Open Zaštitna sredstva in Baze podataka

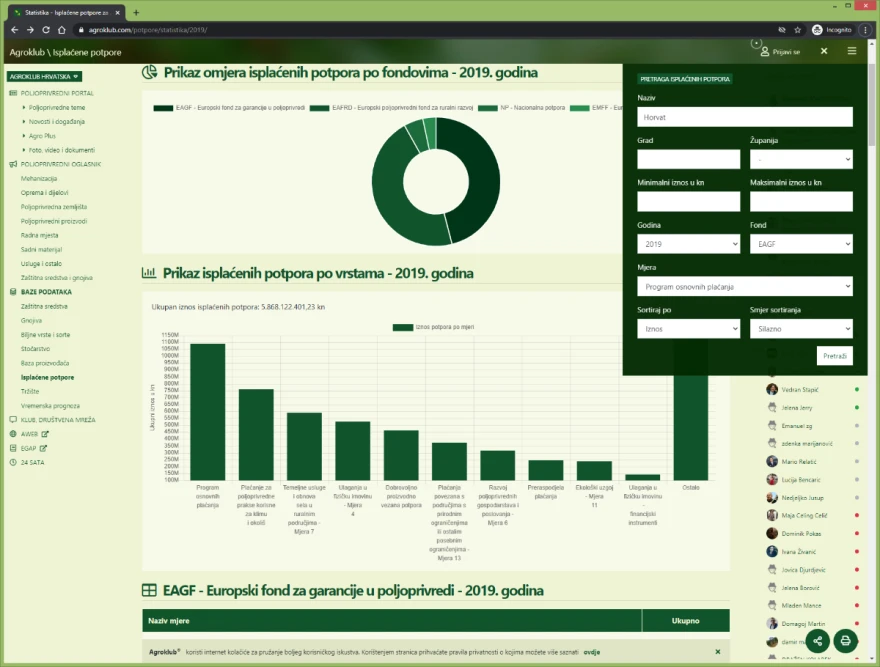[44, 306]
